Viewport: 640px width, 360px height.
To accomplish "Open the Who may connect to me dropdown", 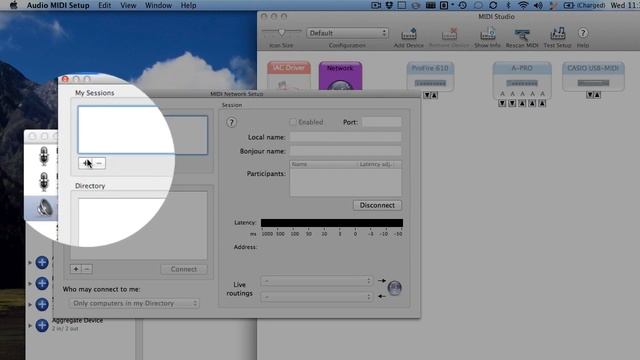I will tap(134, 303).
